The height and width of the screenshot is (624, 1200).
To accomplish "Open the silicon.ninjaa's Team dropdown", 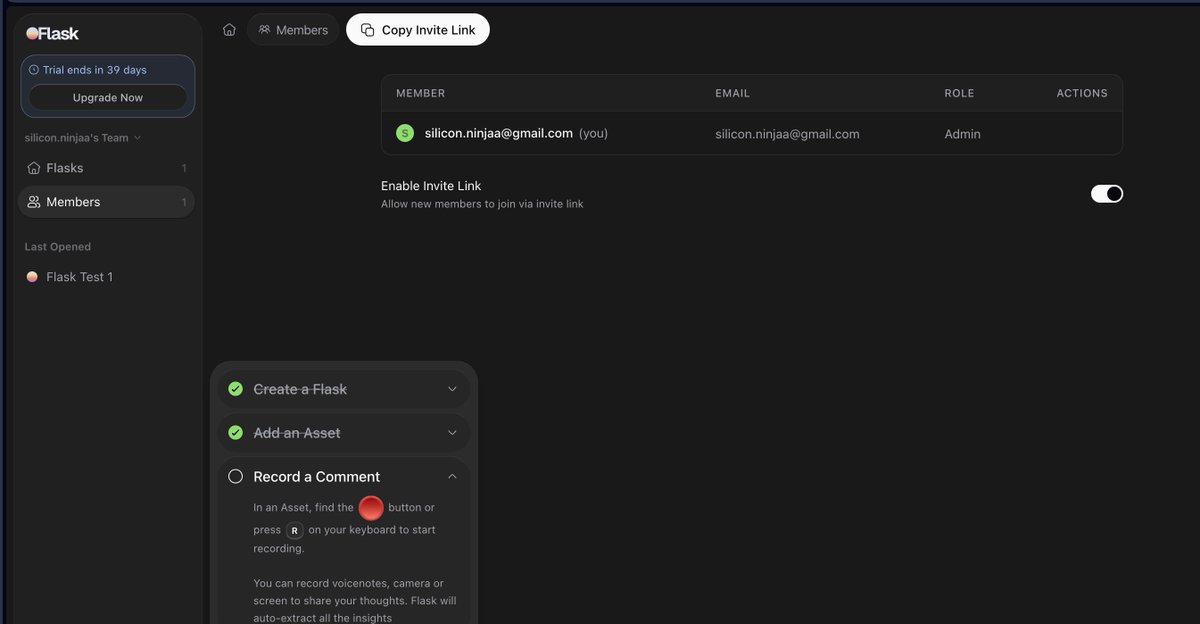I will pos(83,138).
